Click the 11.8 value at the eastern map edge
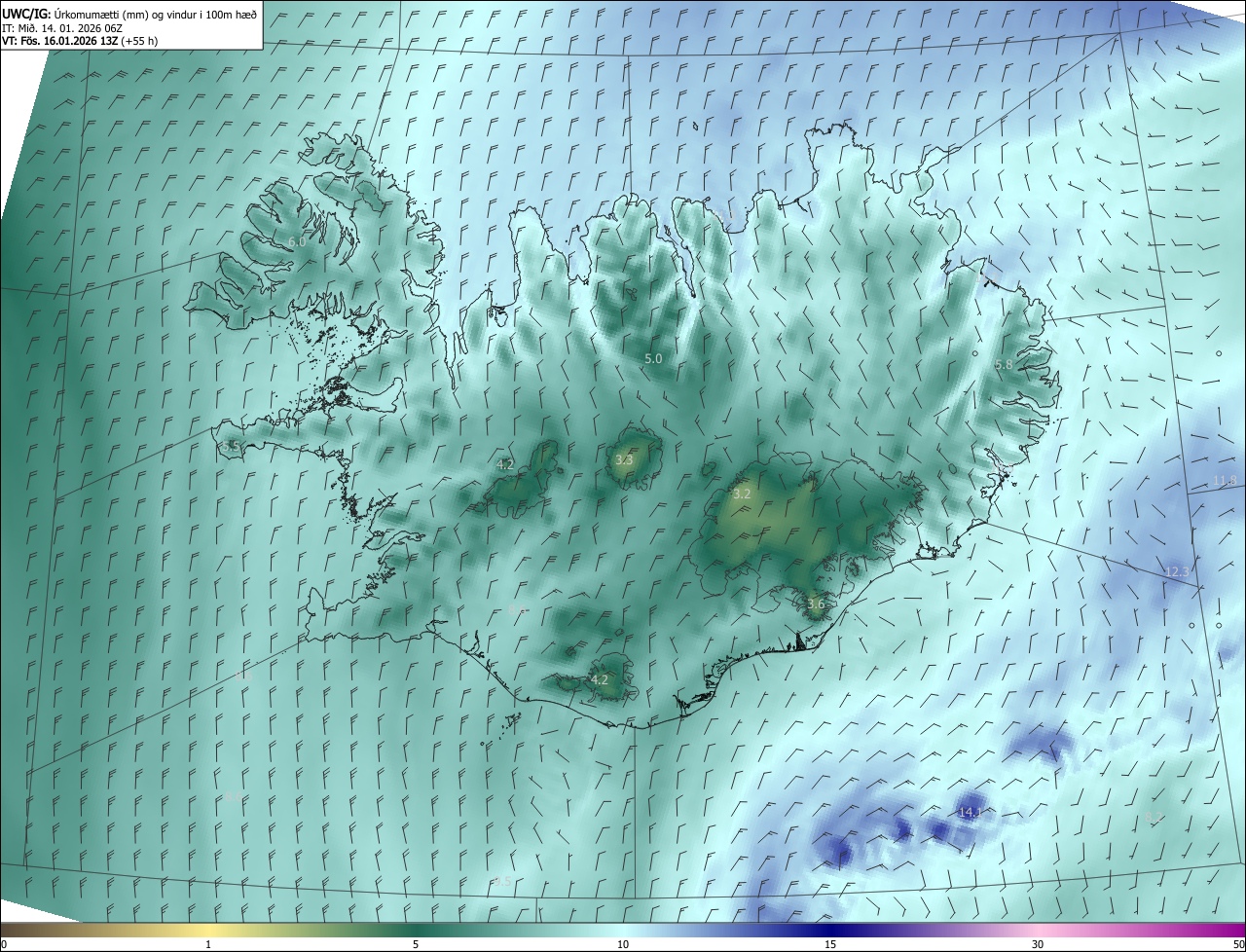Viewport: 1246px width, 952px height. (1225, 481)
